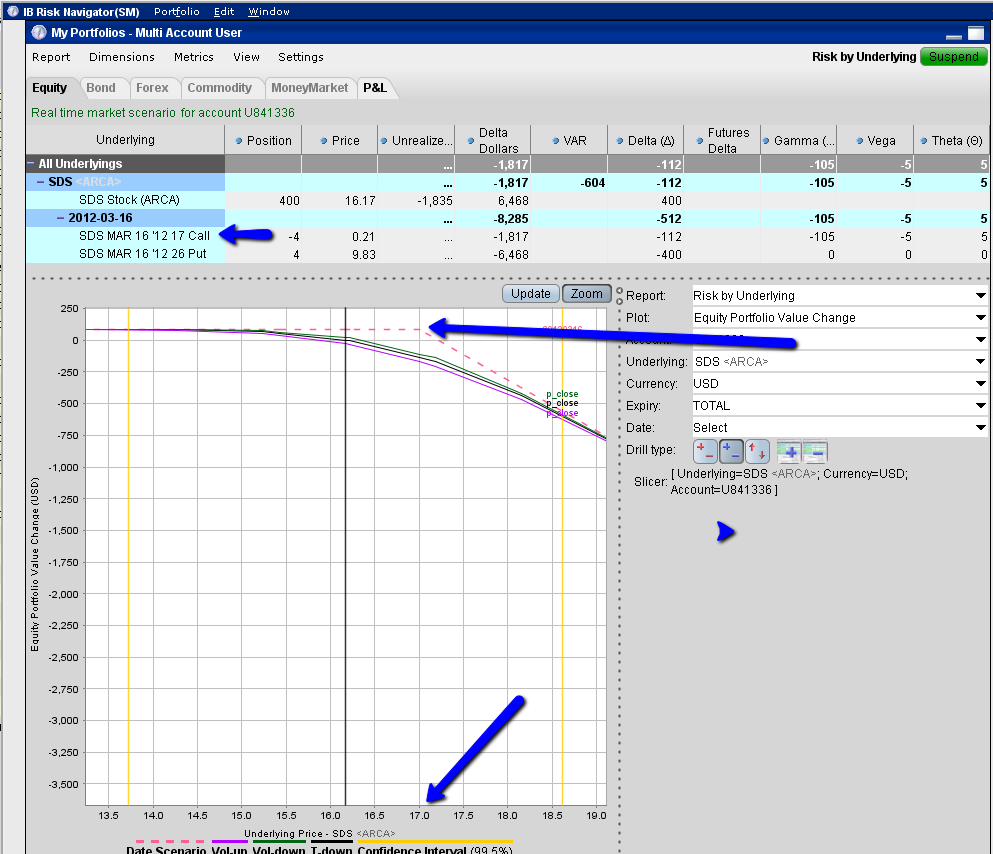Switch to the P&L tab
Viewport: 993px width, 854px height.
[375, 88]
